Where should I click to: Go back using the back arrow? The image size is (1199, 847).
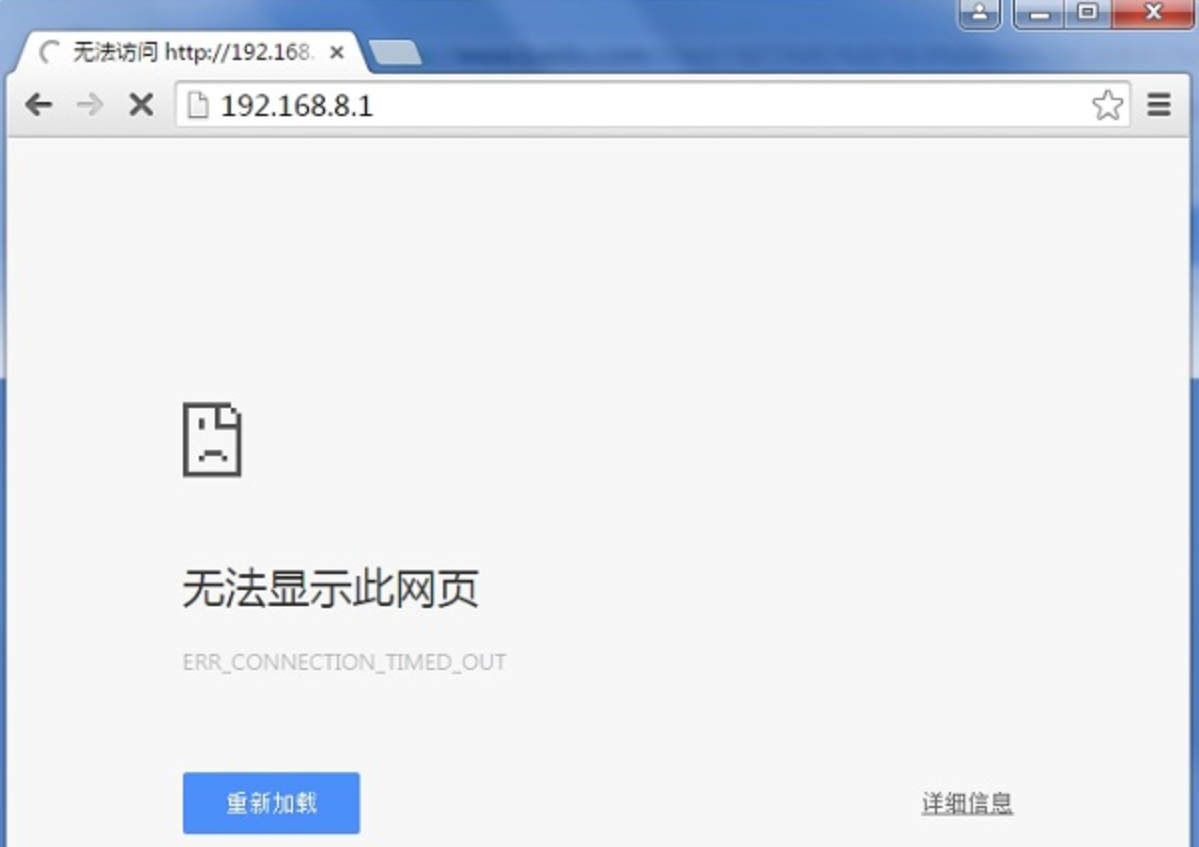click(x=38, y=104)
